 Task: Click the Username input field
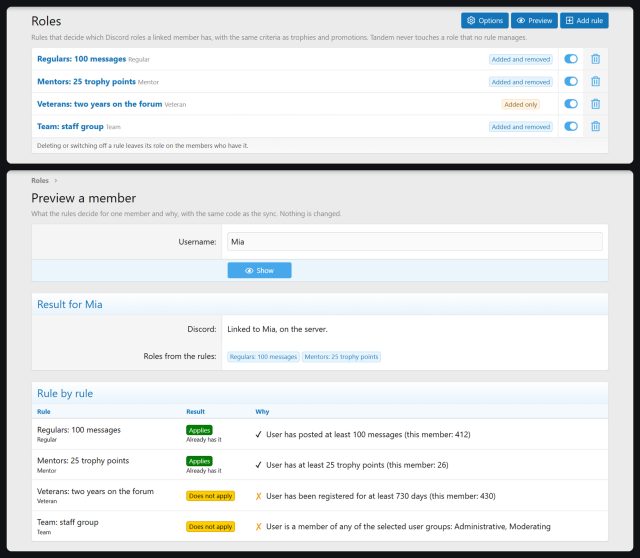click(415, 242)
